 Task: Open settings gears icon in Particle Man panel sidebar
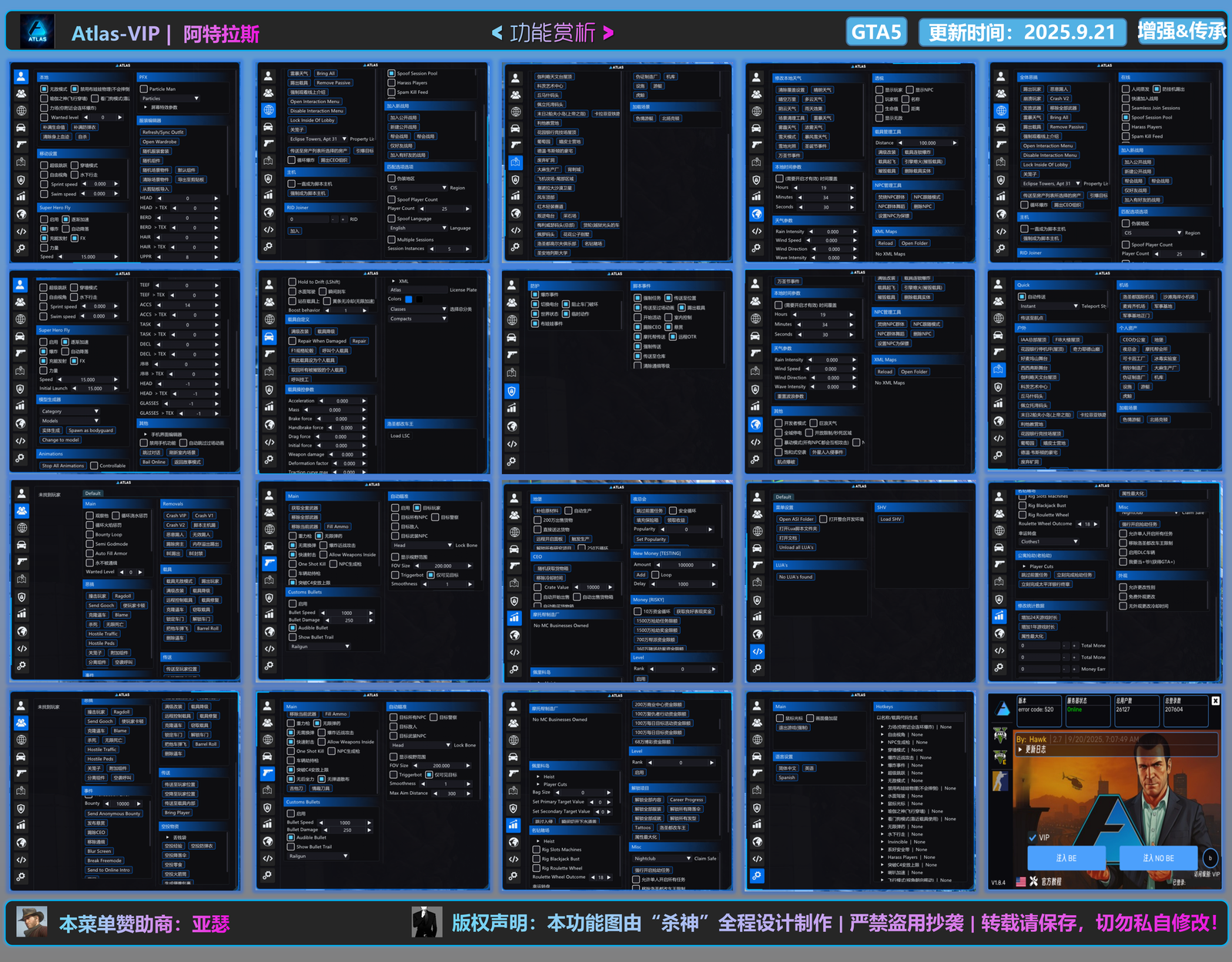pyautogui.click(x=21, y=248)
